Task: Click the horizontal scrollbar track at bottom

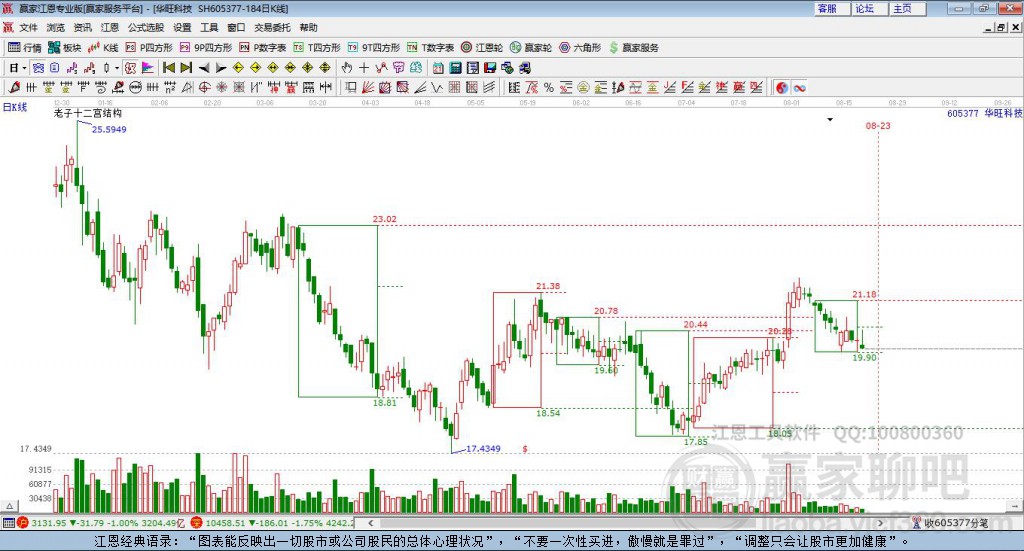Action: (625, 523)
